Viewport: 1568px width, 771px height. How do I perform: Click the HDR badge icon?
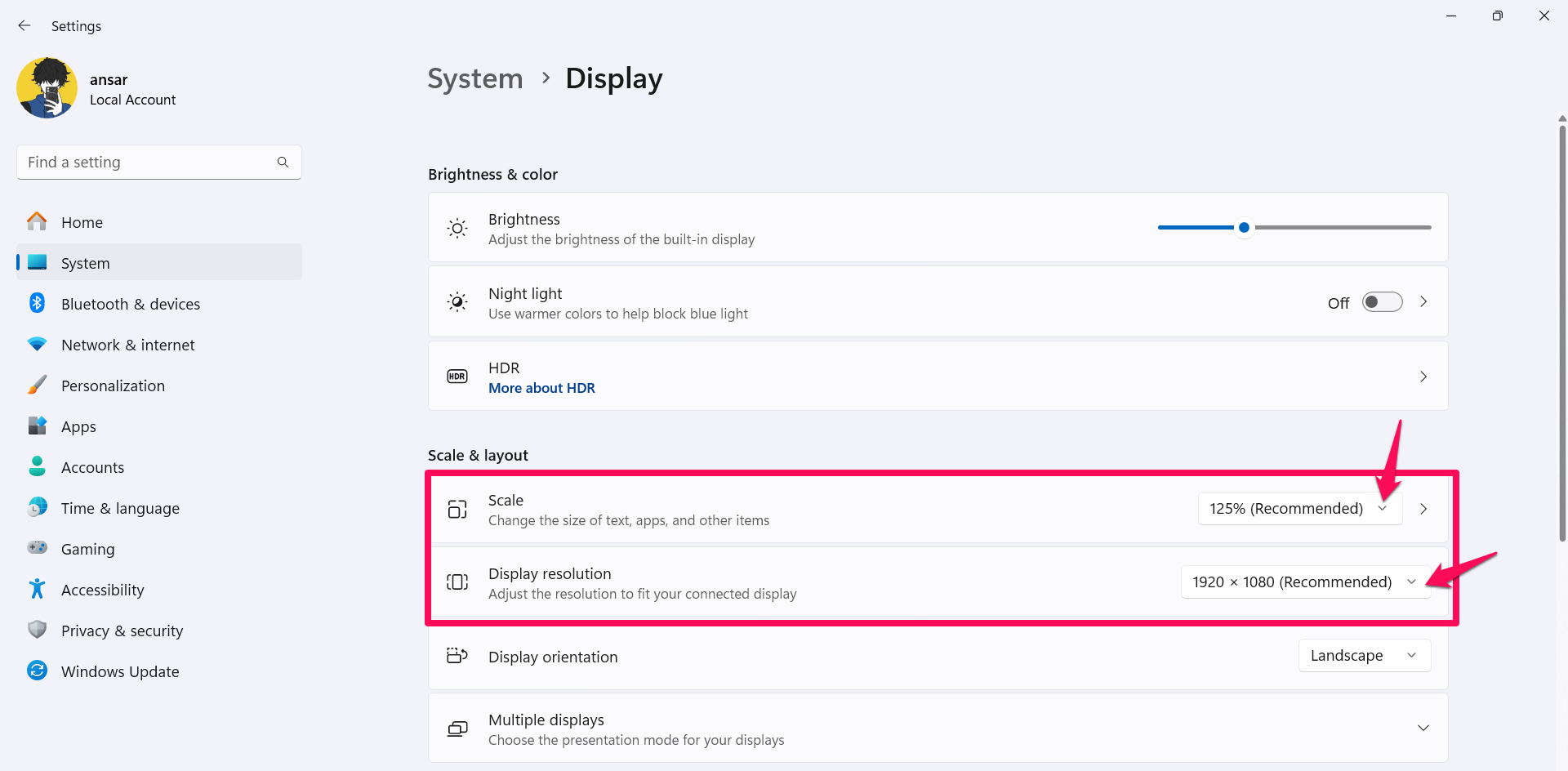coord(457,377)
